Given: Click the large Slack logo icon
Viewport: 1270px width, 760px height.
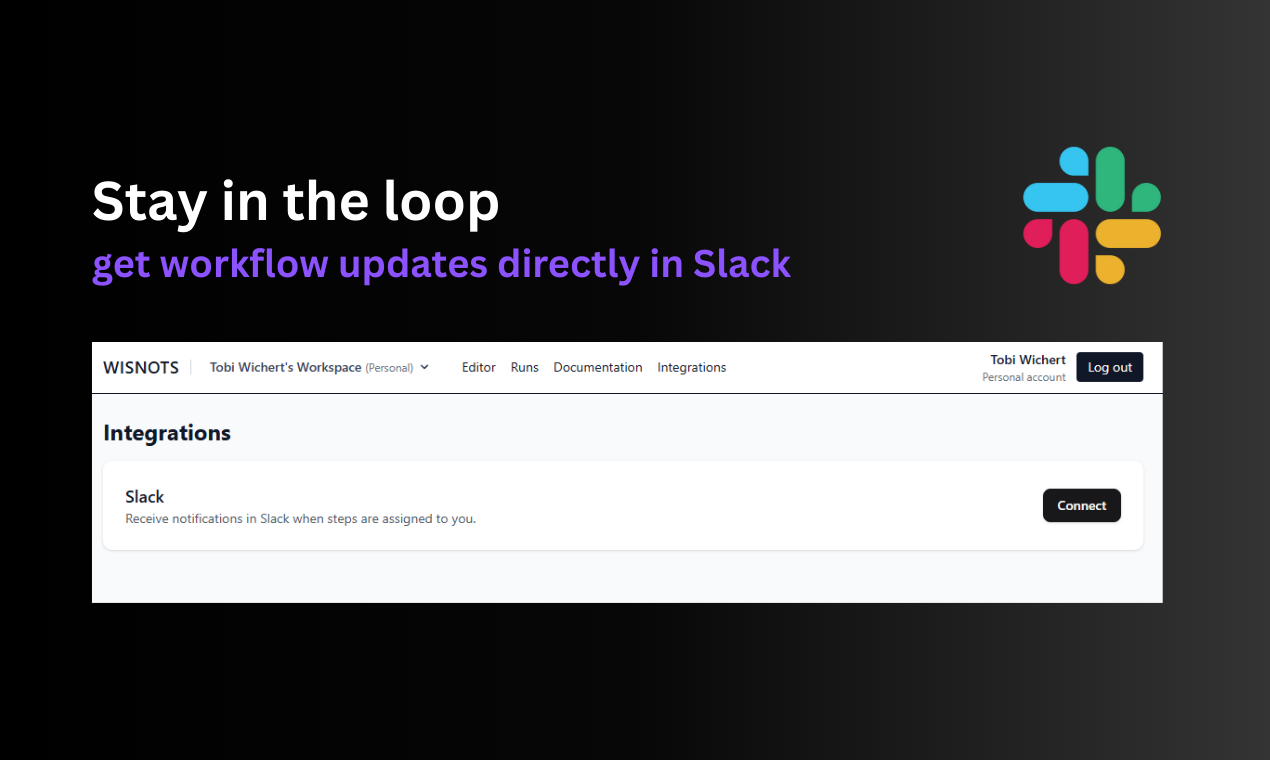Looking at the screenshot, I should (1092, 215).
